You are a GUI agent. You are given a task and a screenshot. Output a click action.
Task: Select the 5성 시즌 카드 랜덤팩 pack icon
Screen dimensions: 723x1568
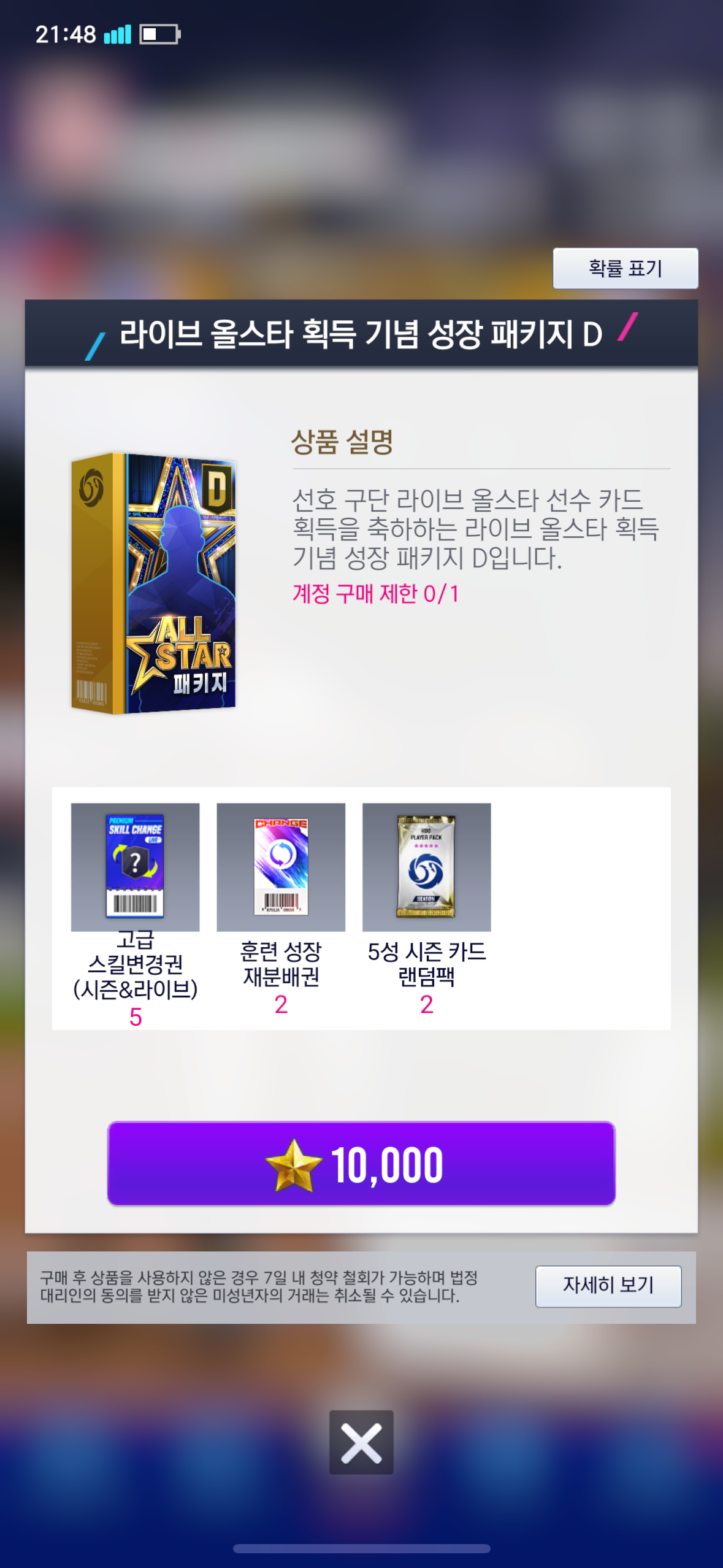coord(426,867)
